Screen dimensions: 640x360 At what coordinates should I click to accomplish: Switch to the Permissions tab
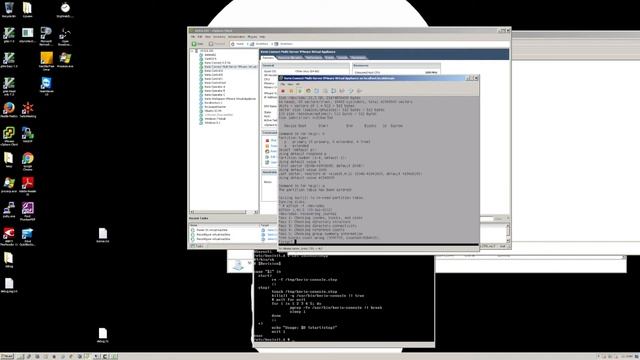tap(358, 58)
